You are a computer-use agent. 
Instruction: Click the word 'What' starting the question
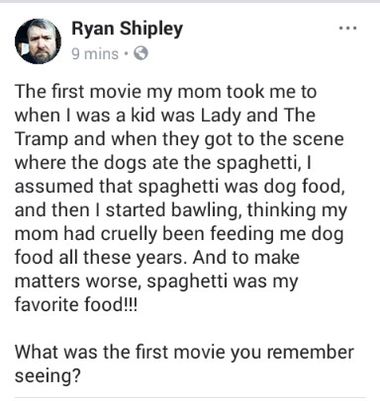[36, 352]
